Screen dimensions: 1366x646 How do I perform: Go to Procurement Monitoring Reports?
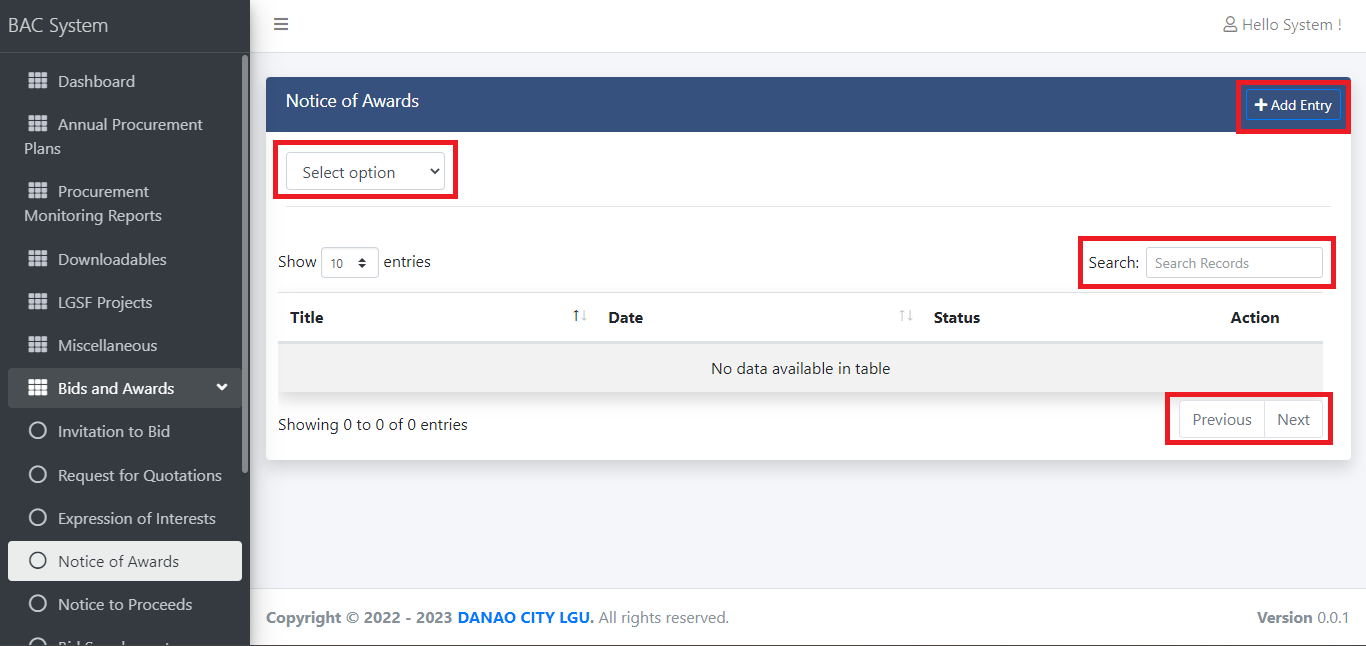(125, 203)
